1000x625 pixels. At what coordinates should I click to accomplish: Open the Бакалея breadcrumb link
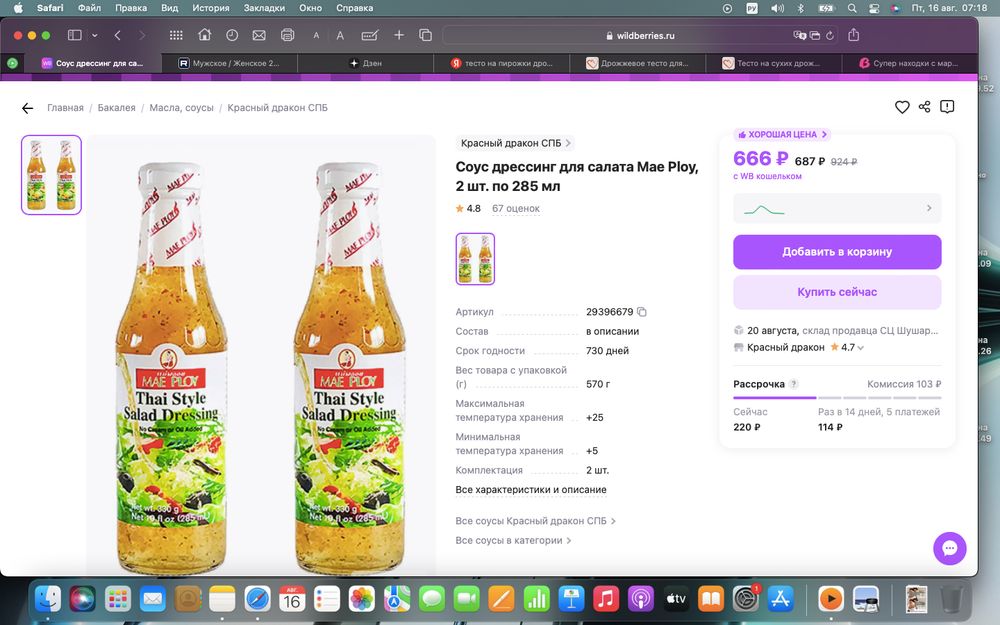[x=116, y=108]
